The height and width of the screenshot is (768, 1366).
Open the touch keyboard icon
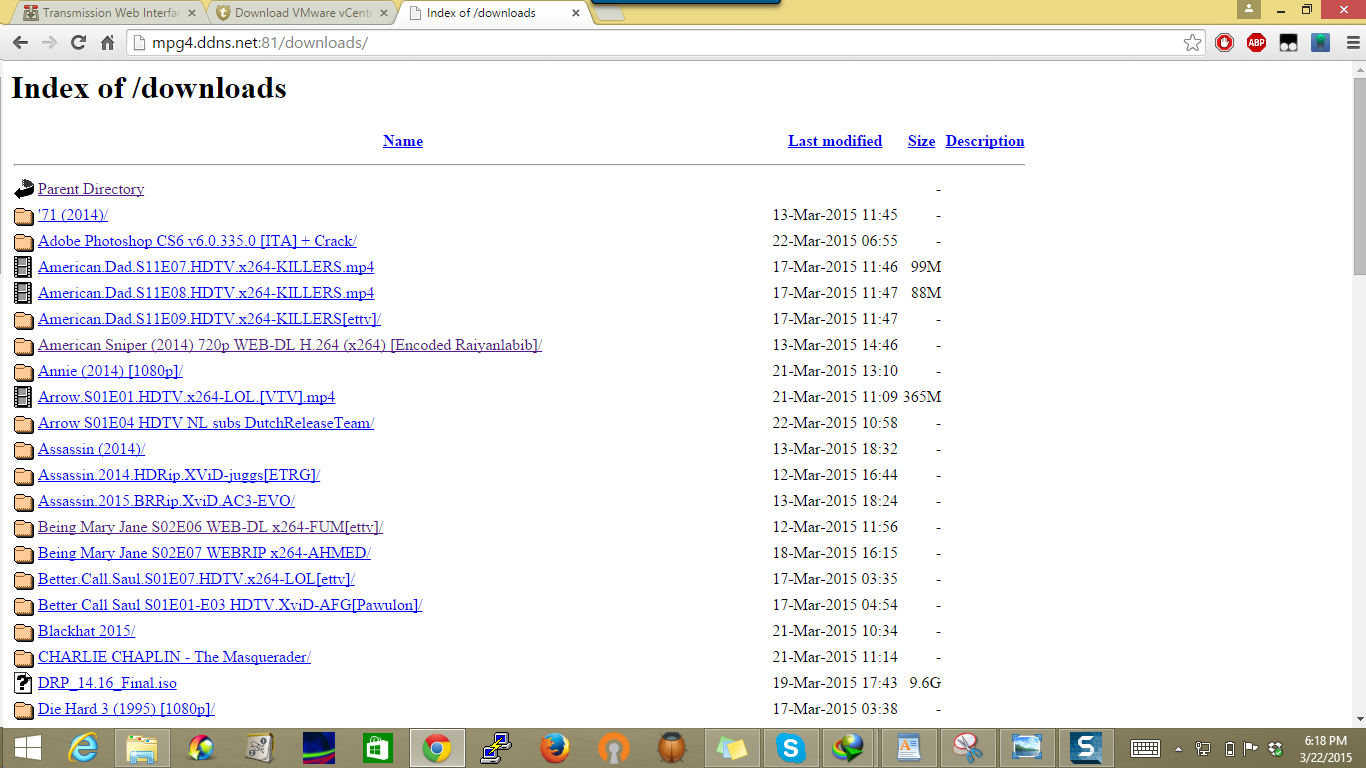(1145, 748)
